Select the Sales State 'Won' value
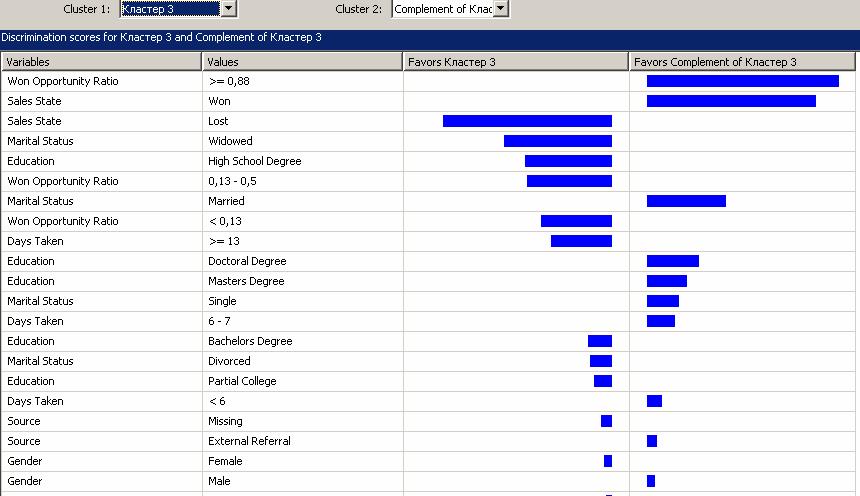Screen dimensions: 860x496 click(303, 101)
